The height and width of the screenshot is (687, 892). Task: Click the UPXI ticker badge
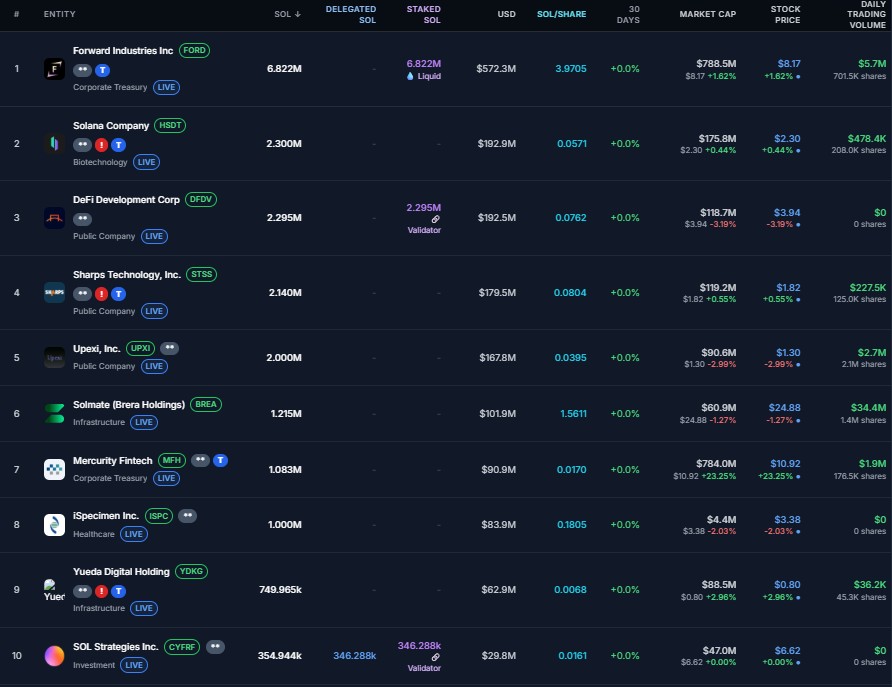pos(141,348)
